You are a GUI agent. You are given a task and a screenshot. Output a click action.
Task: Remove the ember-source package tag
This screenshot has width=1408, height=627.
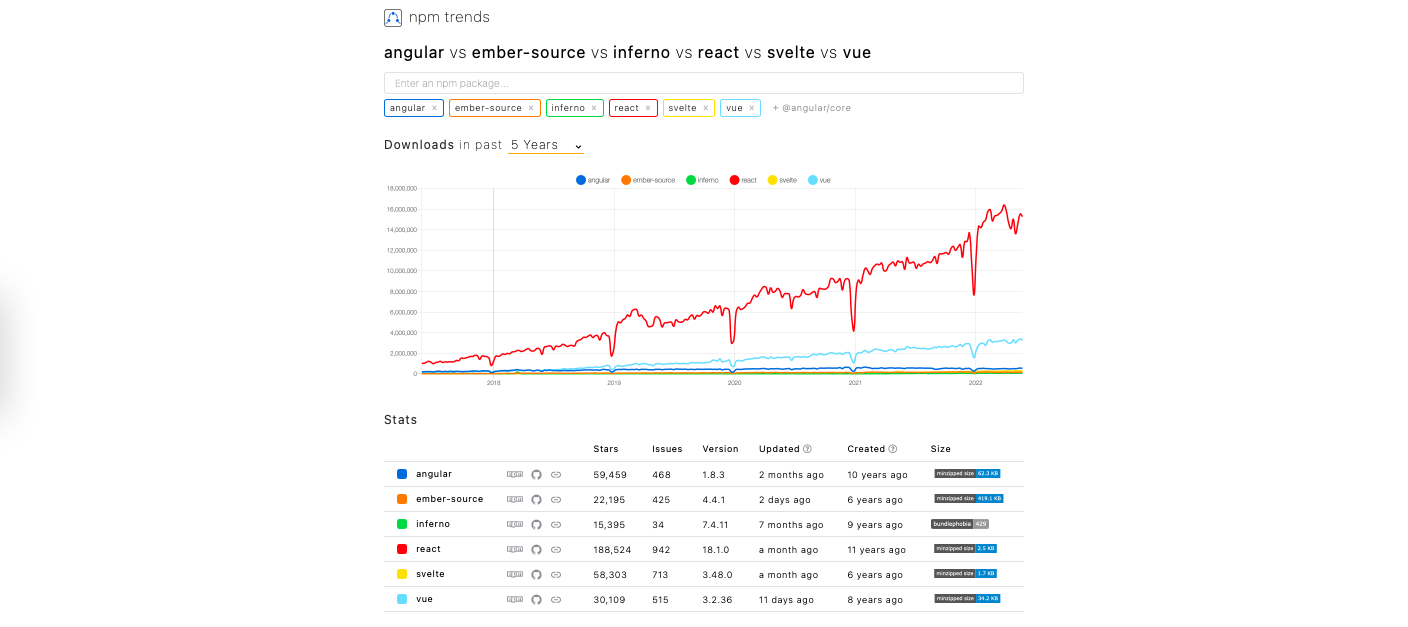point(531,108)
